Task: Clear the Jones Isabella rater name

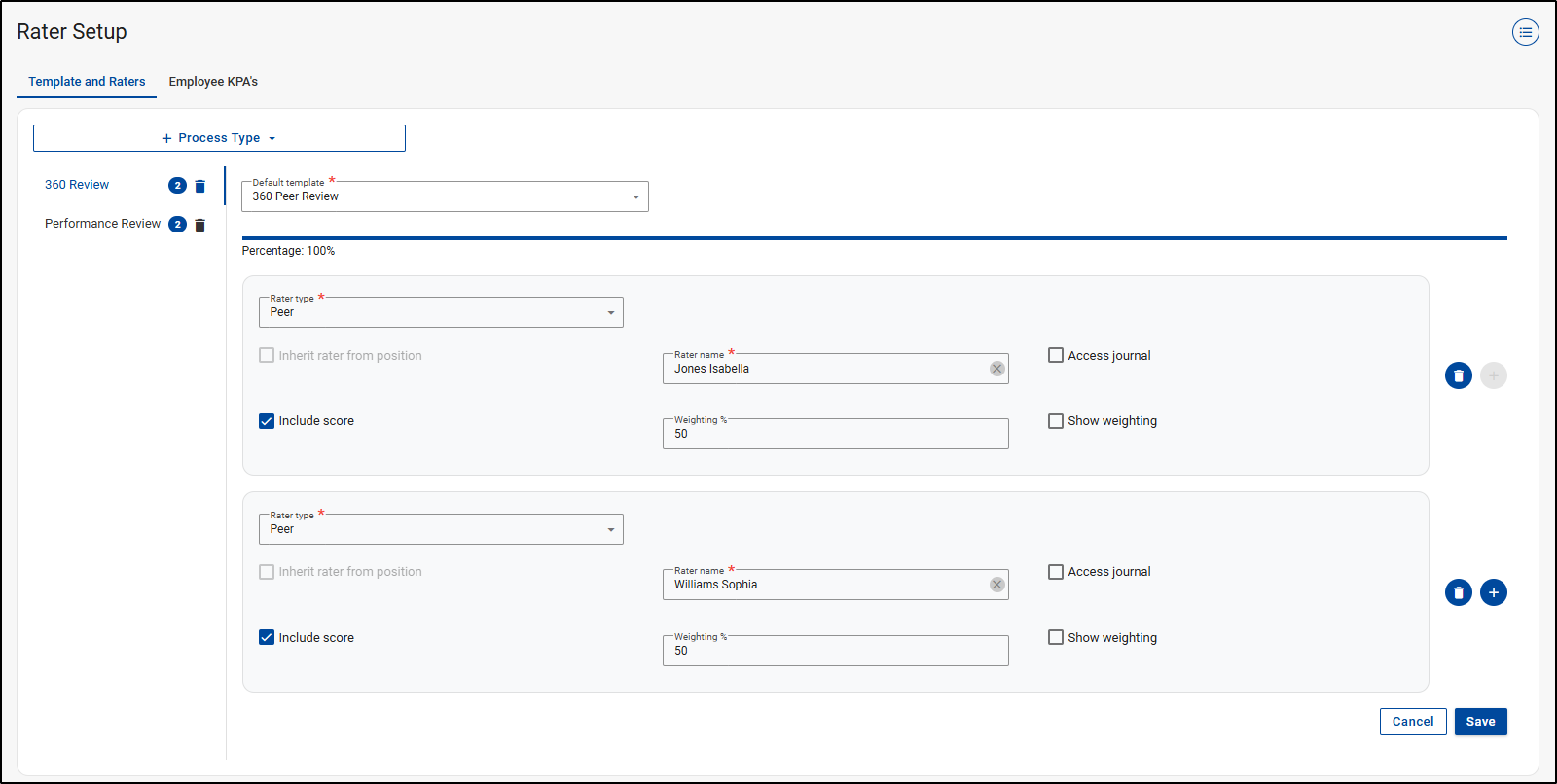Action: [996, 369]
